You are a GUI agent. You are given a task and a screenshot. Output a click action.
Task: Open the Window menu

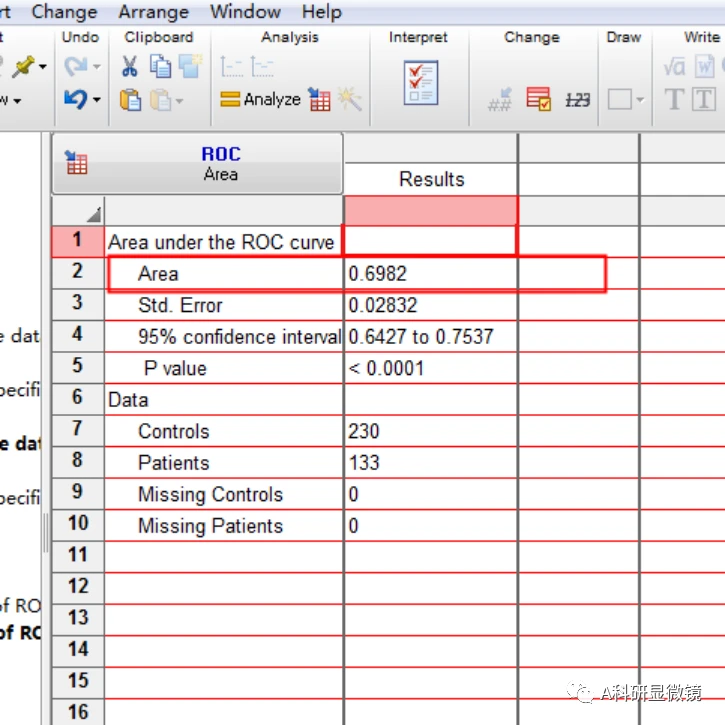(x=245, y=12)
